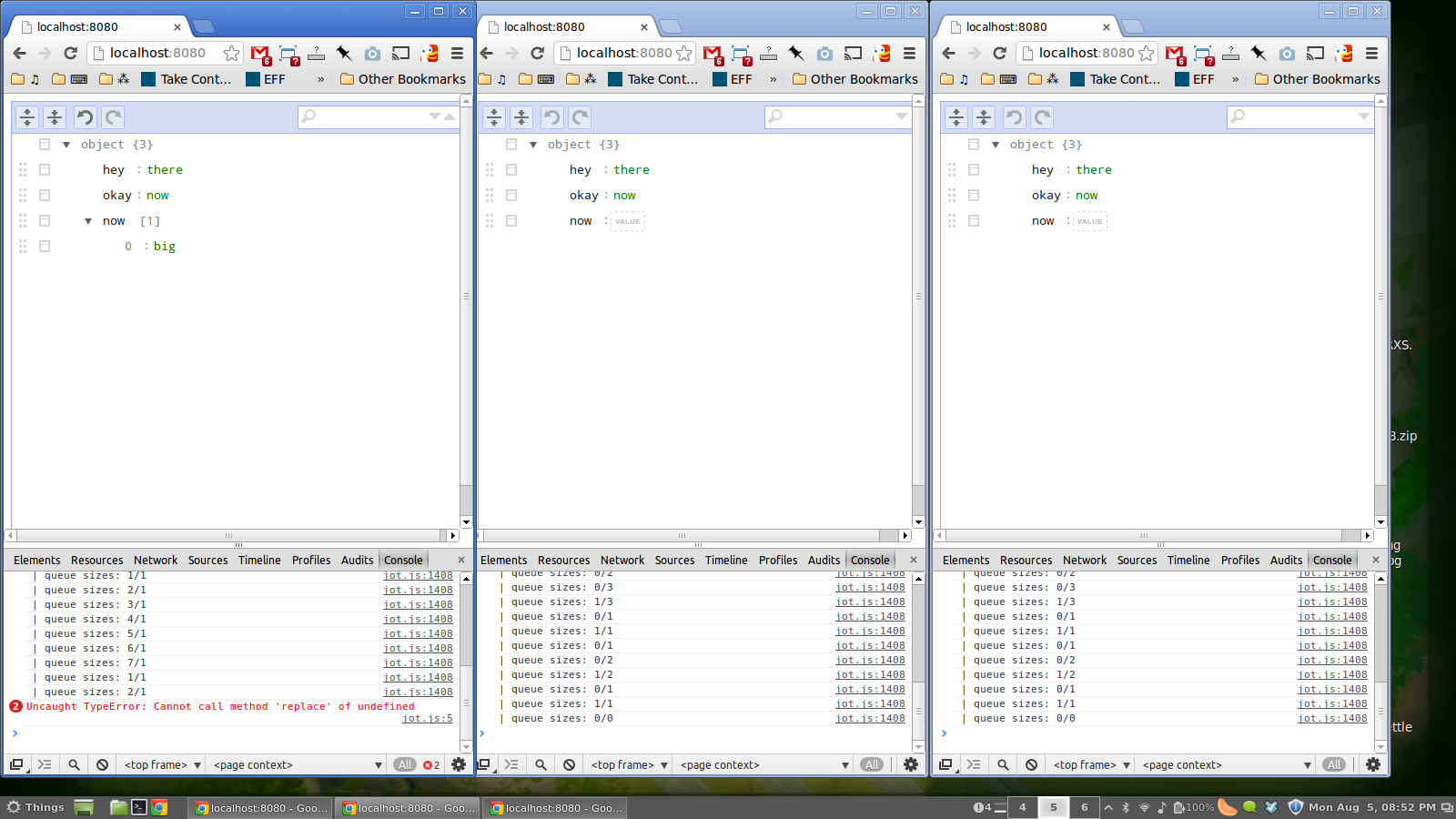
Task: Open top frame dropdown in middle DevTools
Action: [629, 764]
